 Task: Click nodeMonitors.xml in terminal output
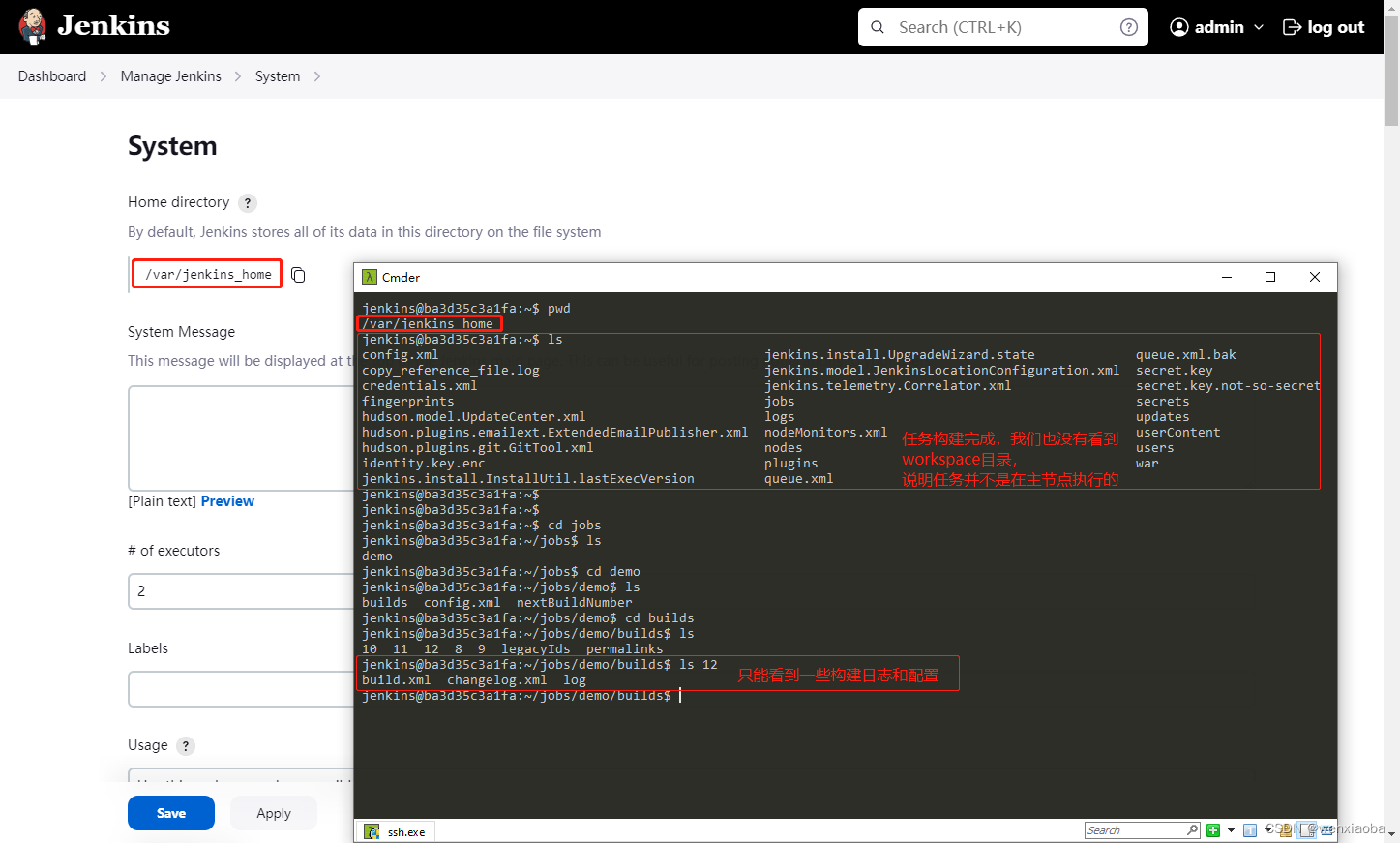pyautogui.click(x=826, y=433)
